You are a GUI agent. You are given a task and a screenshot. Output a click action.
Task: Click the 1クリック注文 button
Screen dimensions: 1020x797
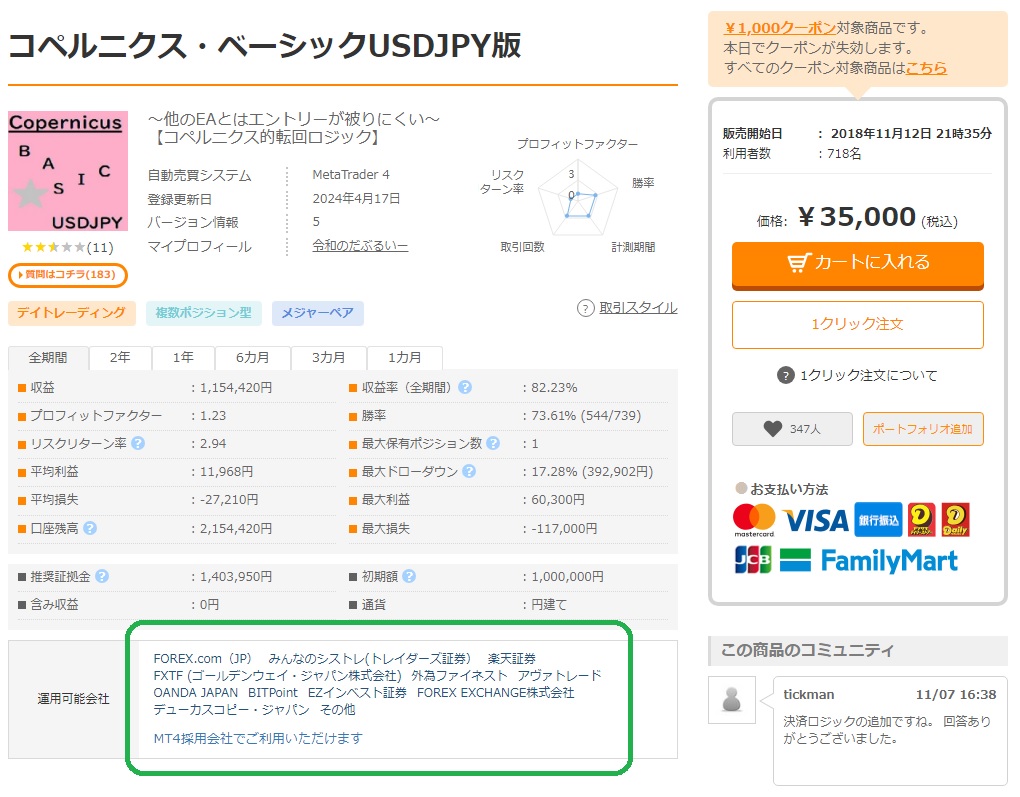click(857, 325)
